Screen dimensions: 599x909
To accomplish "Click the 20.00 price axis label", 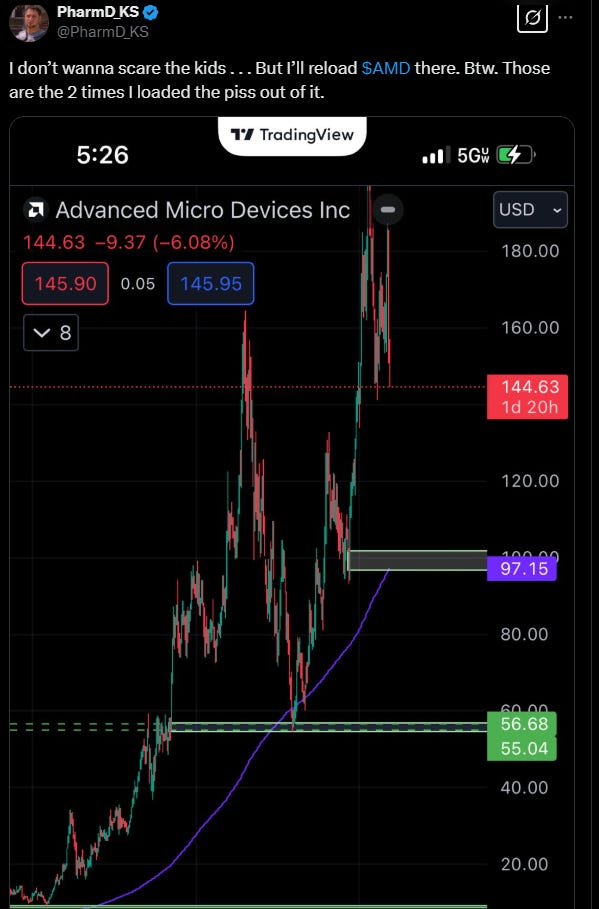I will pos(524,864).
